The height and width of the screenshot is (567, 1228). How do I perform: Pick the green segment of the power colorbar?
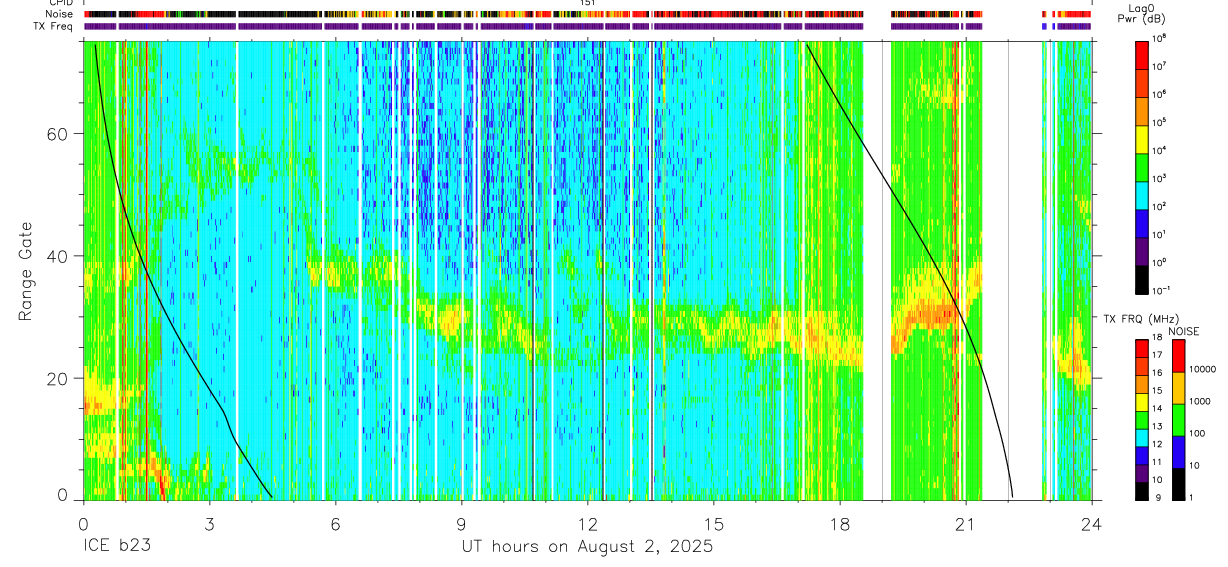click(x=1141, y=167)
